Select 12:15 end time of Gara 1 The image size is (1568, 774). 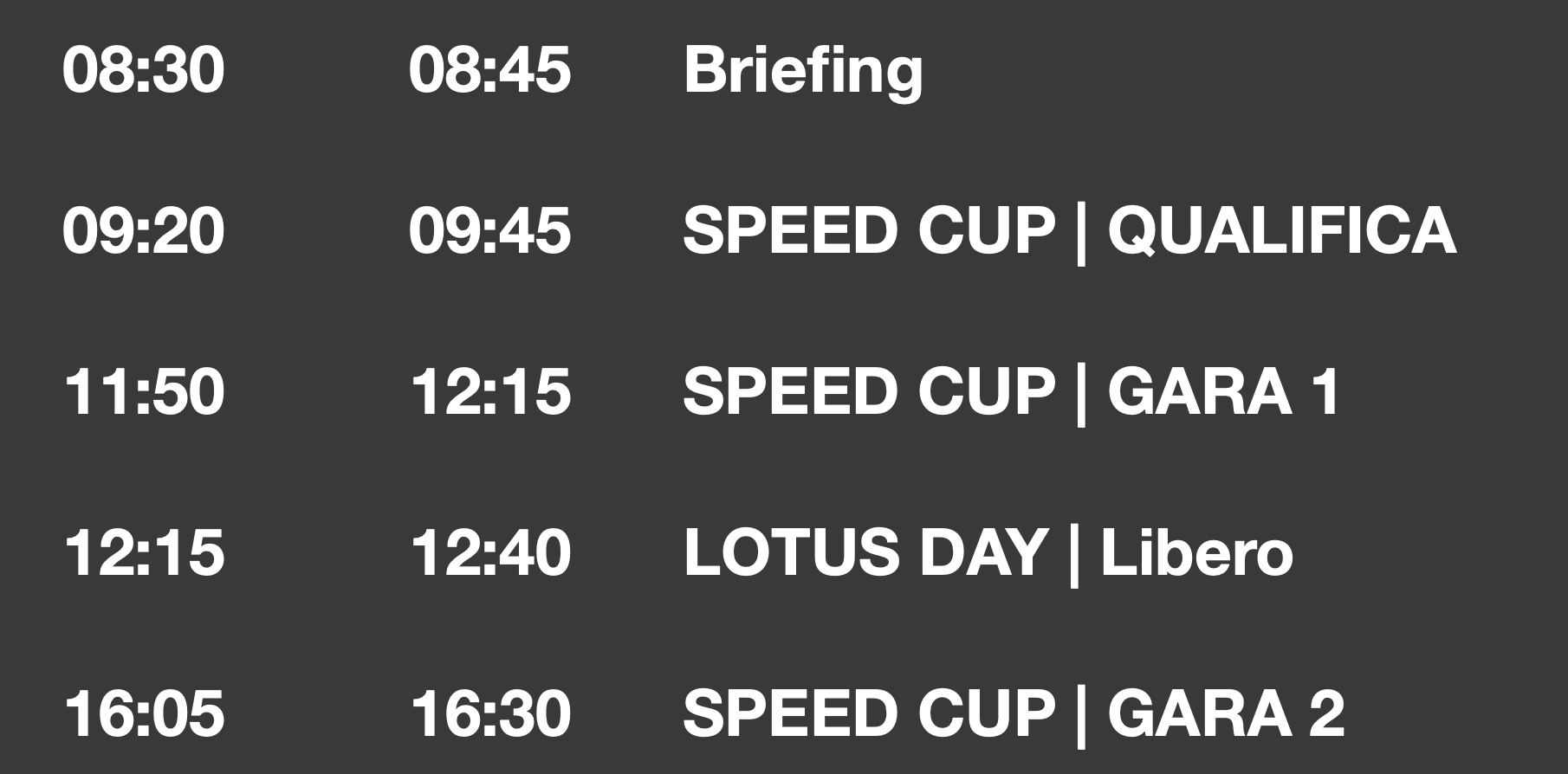tap(489, 392)
